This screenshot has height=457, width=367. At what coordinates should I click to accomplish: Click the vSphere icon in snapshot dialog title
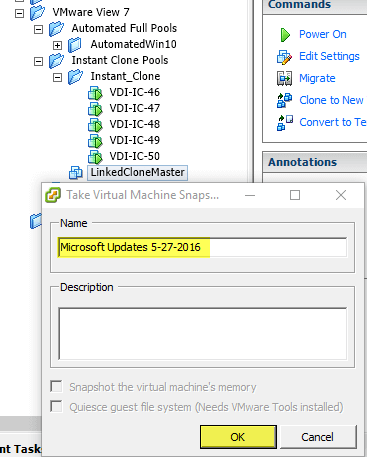[53, 195]
